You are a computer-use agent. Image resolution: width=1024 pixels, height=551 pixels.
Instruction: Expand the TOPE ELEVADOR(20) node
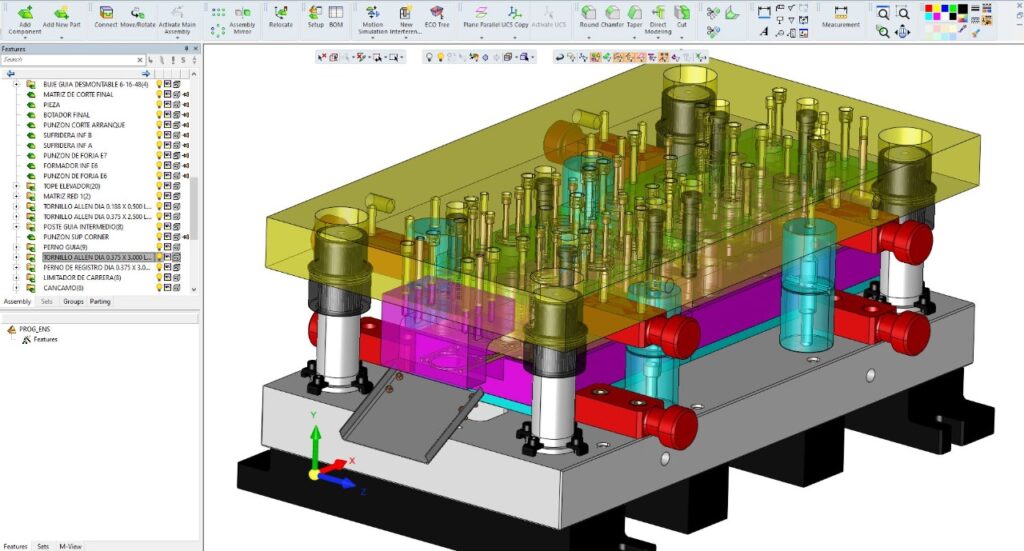[16, 186]
